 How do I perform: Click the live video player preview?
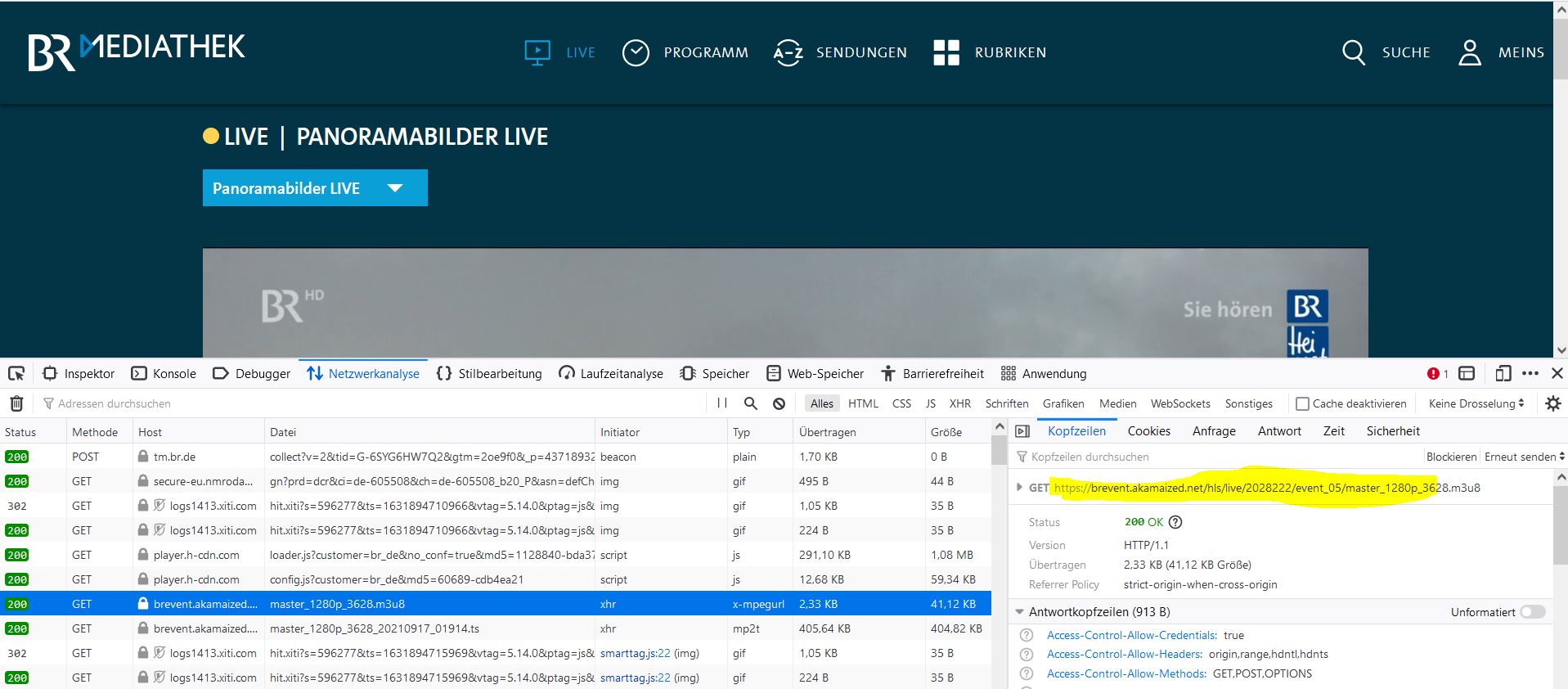coord(785,303)
